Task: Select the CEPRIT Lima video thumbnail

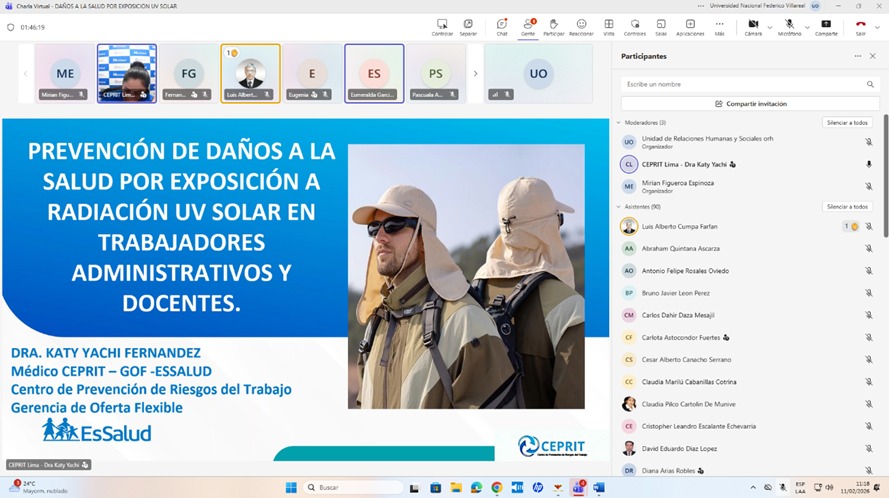Action: pyautogui.click(x=127, y=74)
